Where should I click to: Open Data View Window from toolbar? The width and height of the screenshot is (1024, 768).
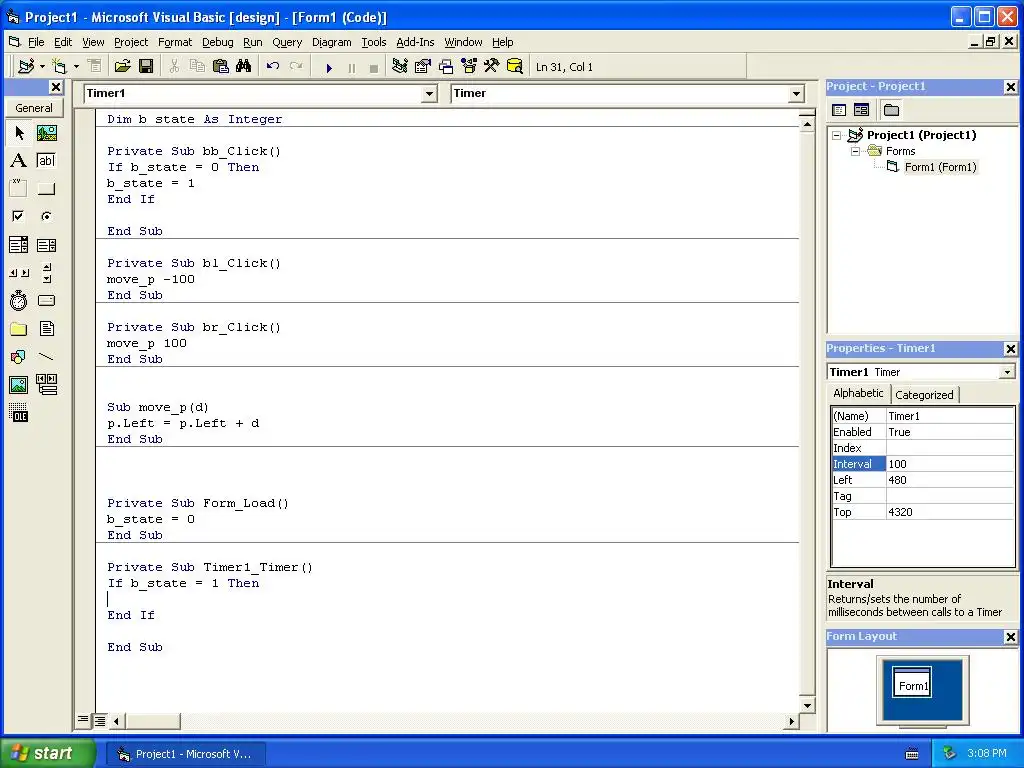click(x=515, y=67)
